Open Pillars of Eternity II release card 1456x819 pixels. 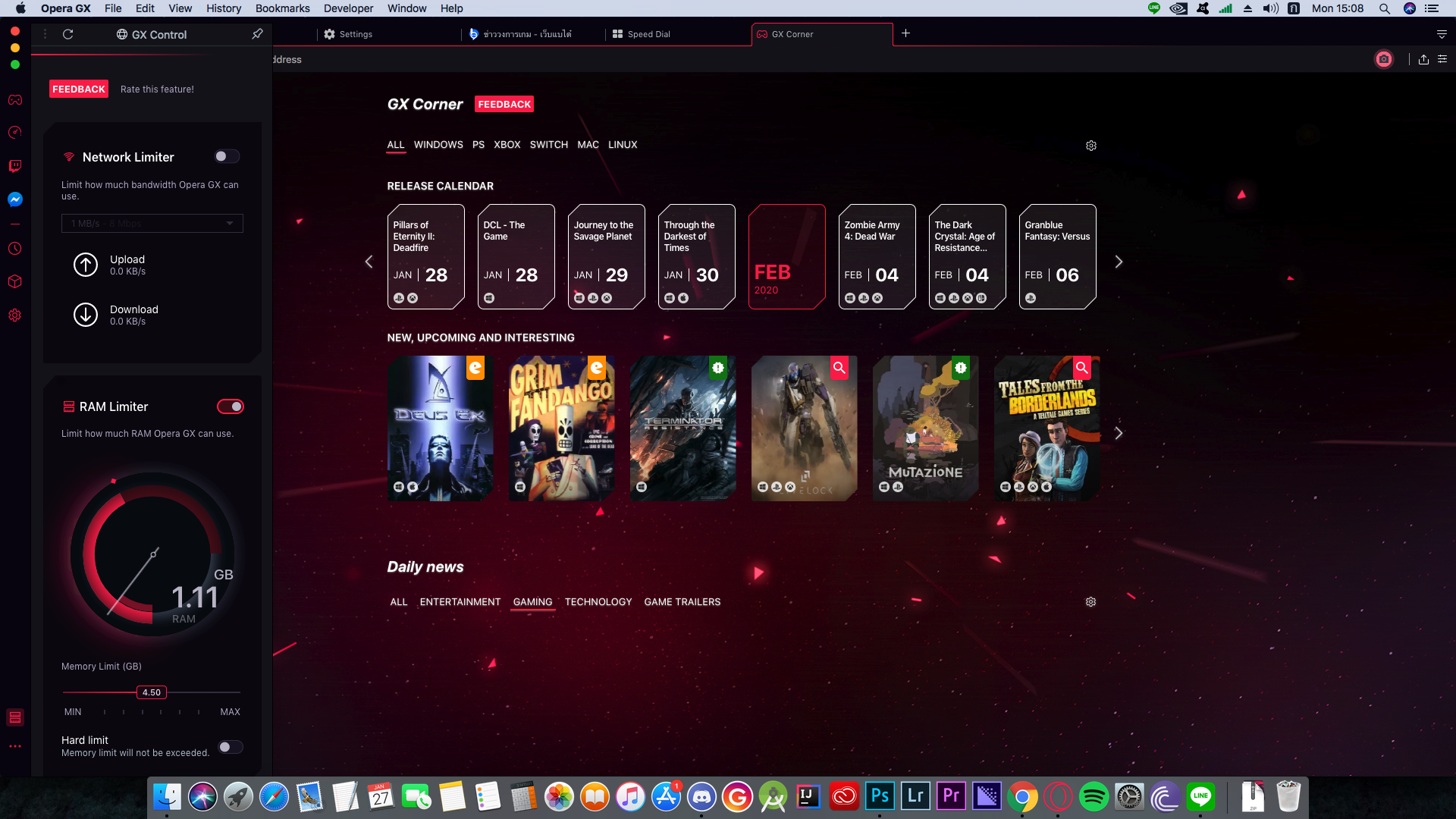click(x=425, y=256)
